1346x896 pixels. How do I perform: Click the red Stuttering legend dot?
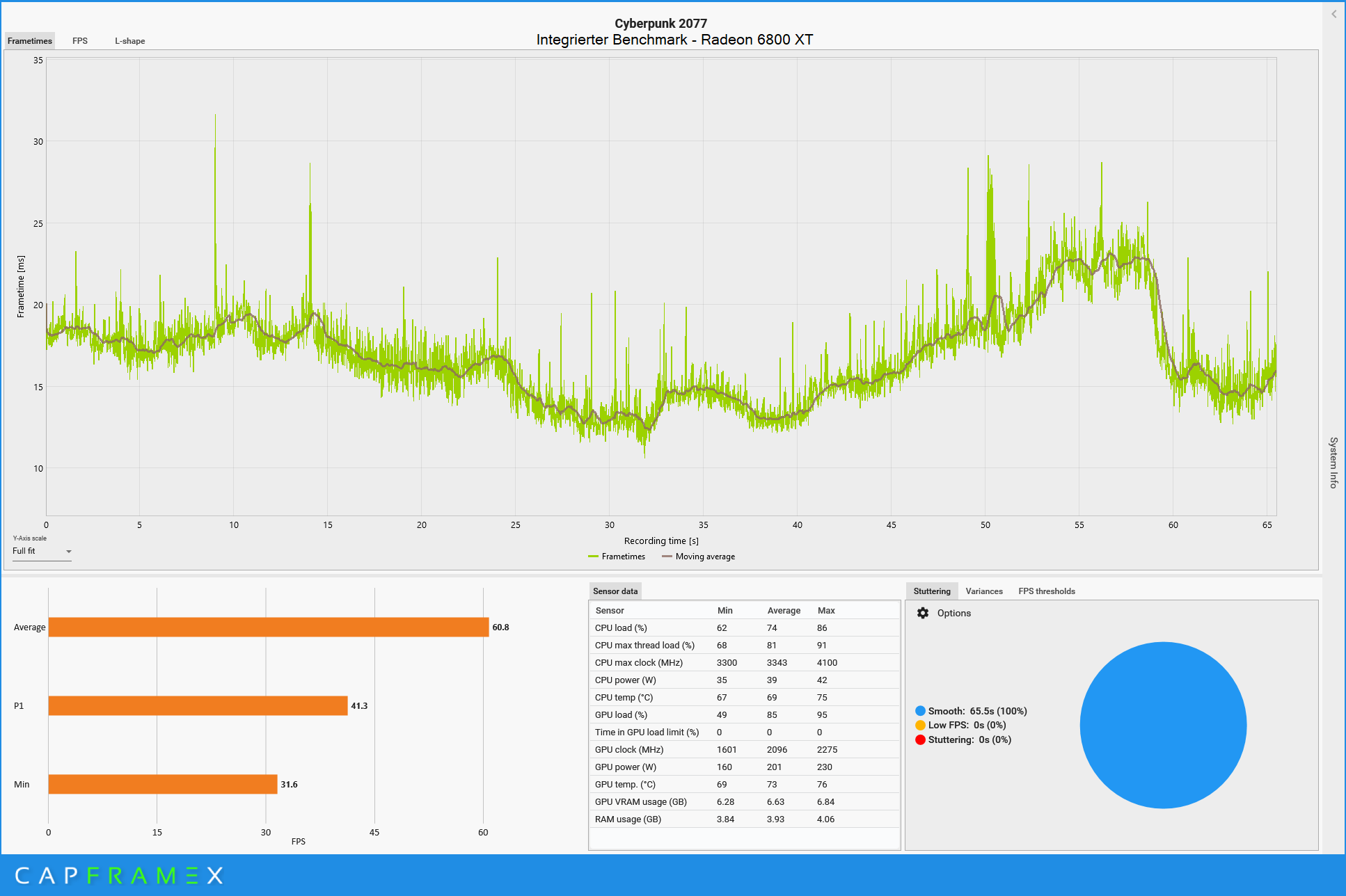pos(920,739)
